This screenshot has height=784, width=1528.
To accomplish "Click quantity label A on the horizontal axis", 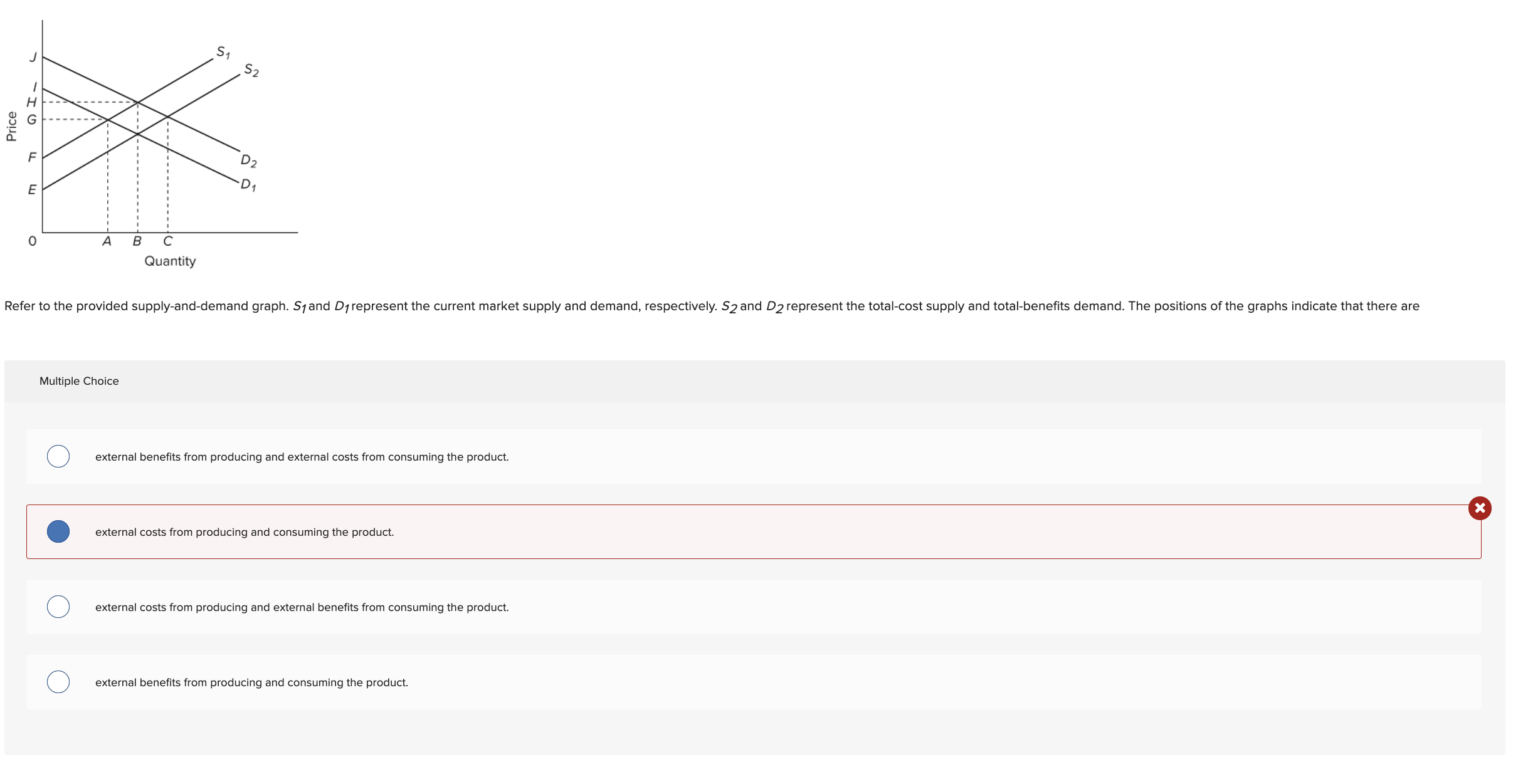I will (107, 241).
